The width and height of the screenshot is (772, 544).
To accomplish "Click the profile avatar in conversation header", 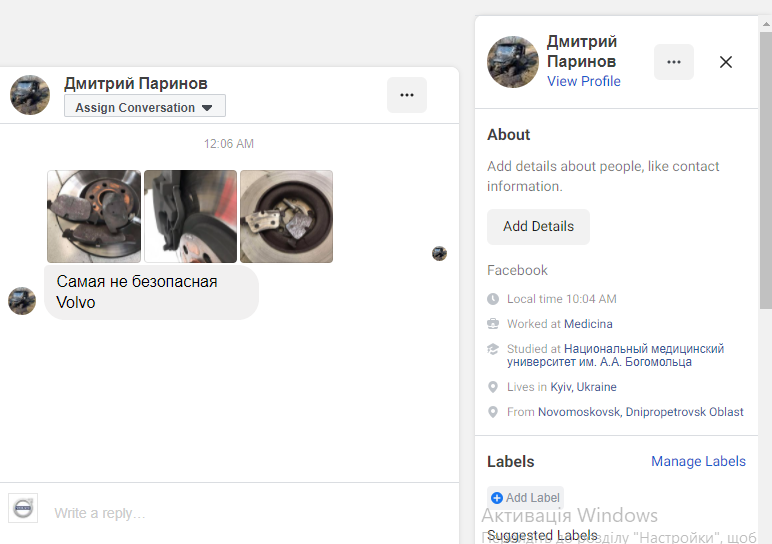I will click(x=30, y=95).
